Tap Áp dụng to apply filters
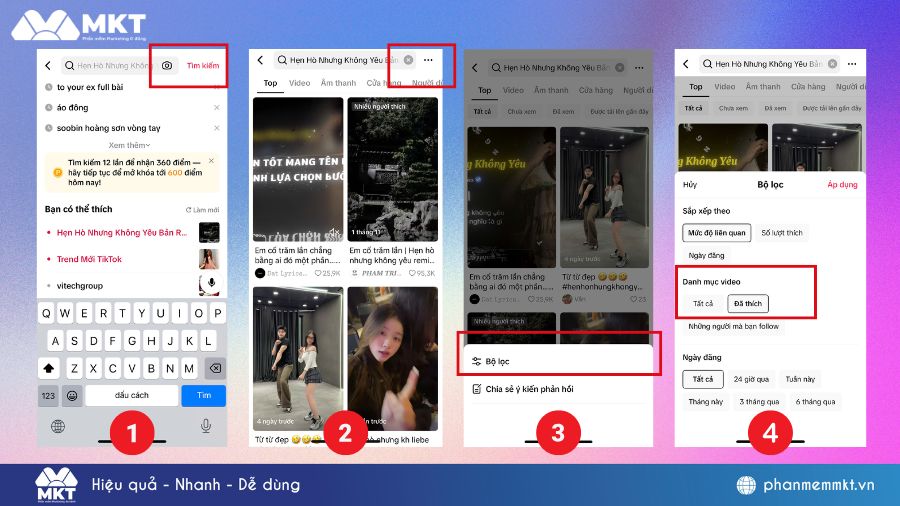 tap(842, 185)
